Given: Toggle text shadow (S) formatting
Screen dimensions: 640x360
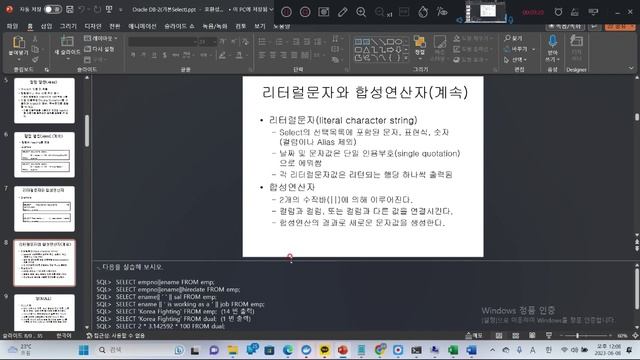Looking at the screenshot, I should pos(164,55).
